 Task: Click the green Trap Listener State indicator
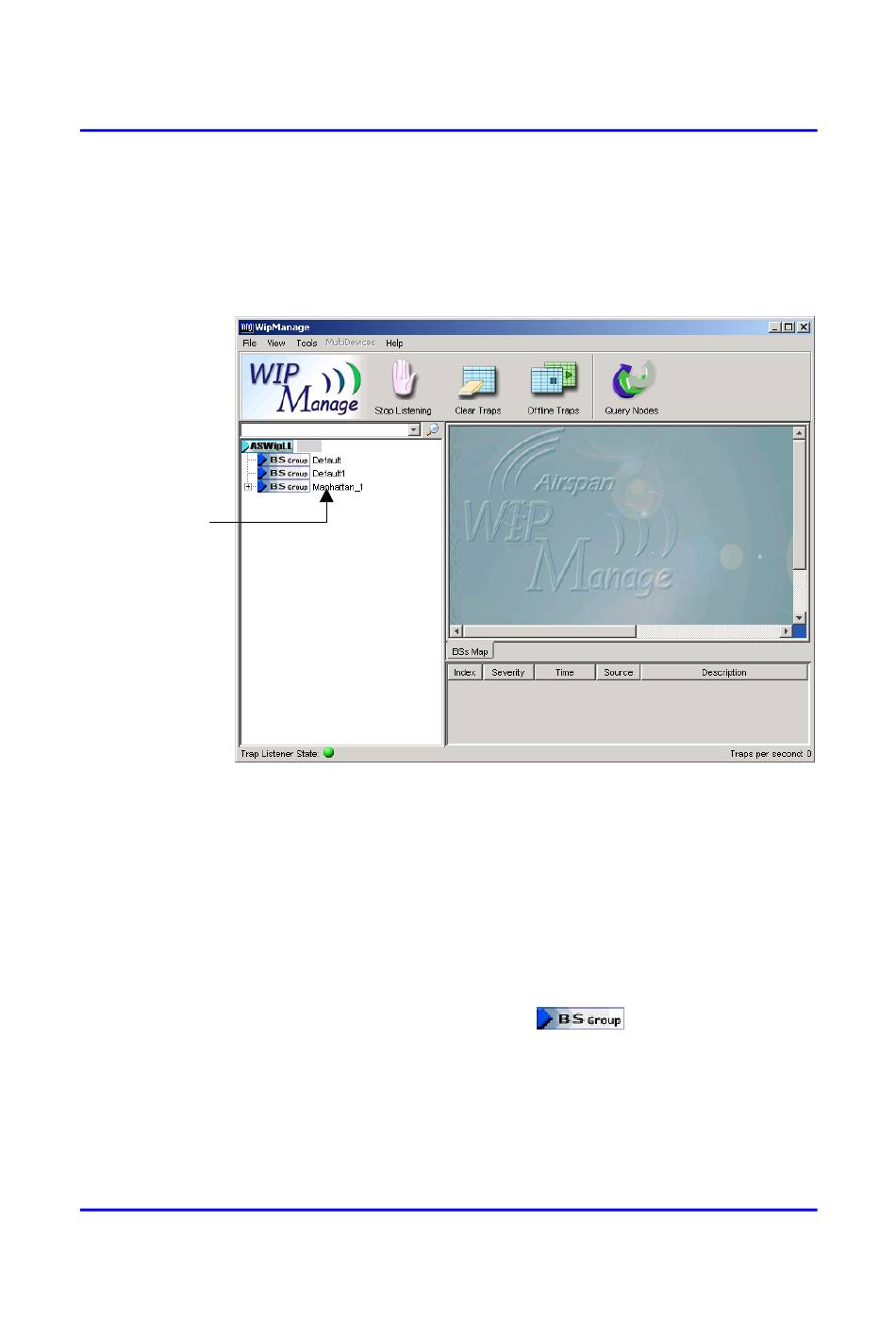pos(328,753)
